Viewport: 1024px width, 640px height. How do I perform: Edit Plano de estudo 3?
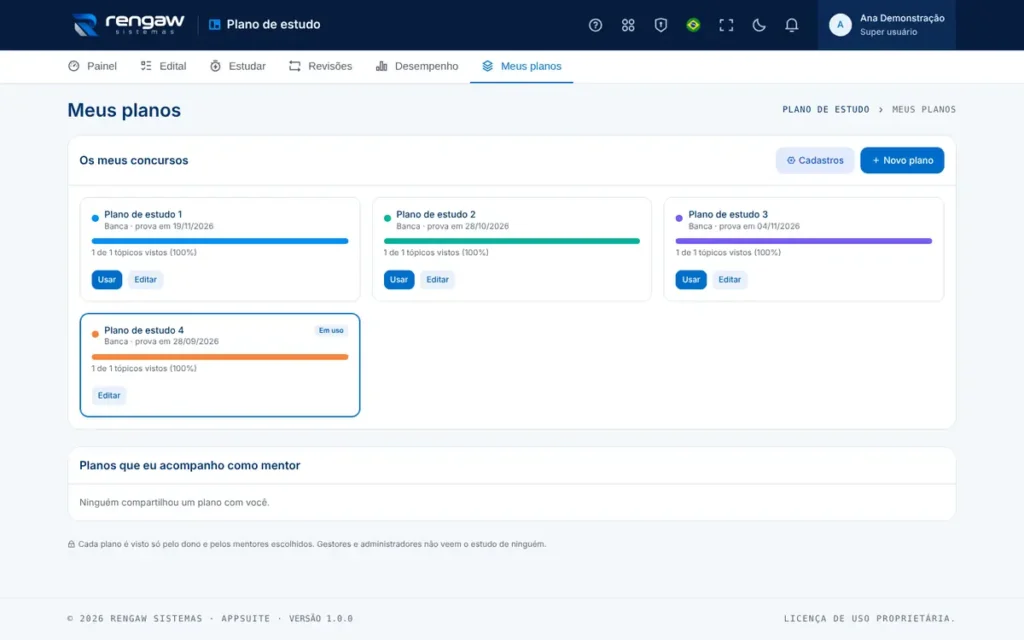(x=729, y=280)
